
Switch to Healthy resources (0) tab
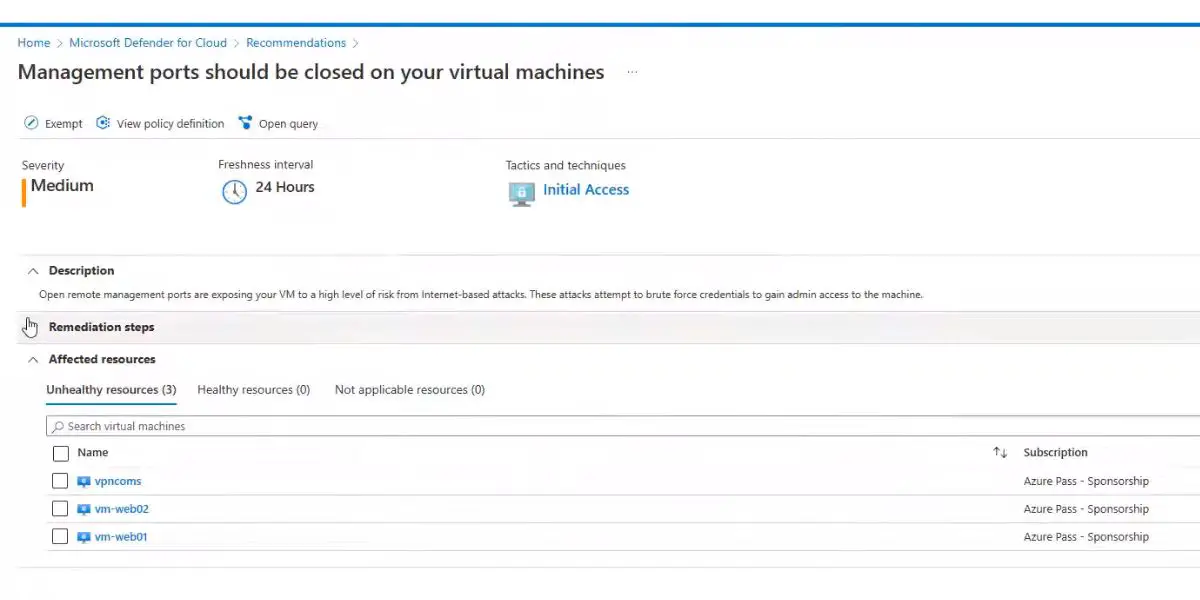click(x=254, y=390)
